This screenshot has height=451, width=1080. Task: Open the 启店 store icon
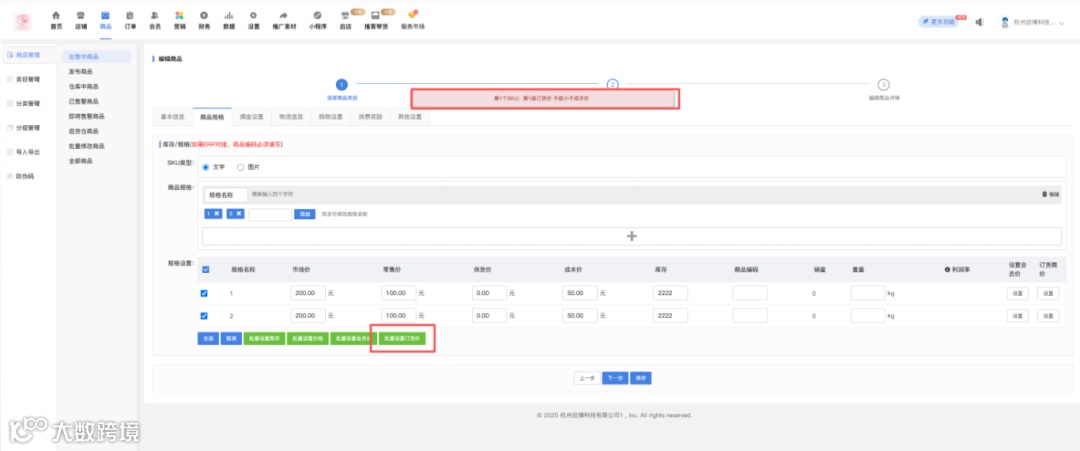click(345, 14)
